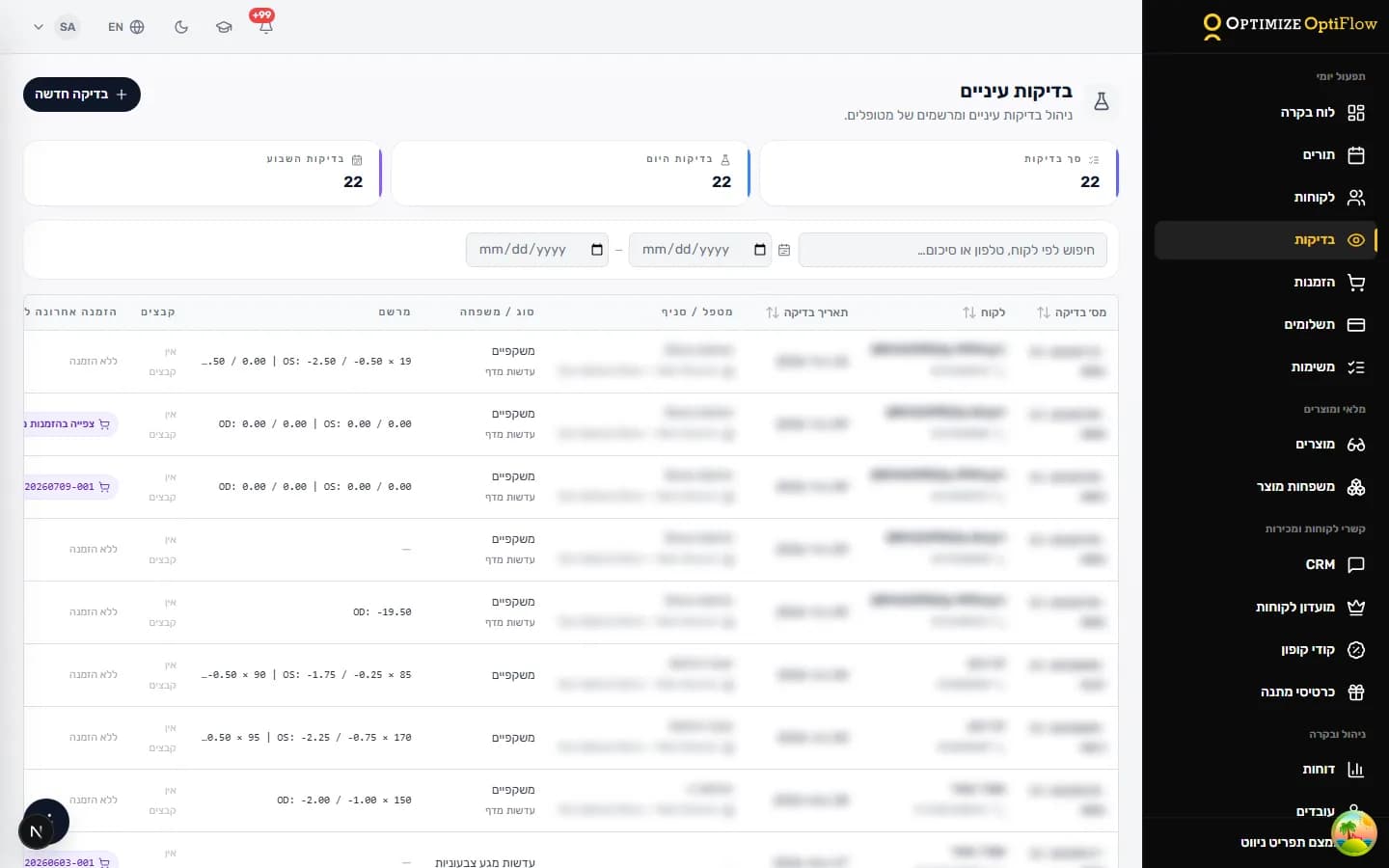The image size is (1389, 868).
Task: Click the round N badge at bottom left
Action: (x=36, y=831)
